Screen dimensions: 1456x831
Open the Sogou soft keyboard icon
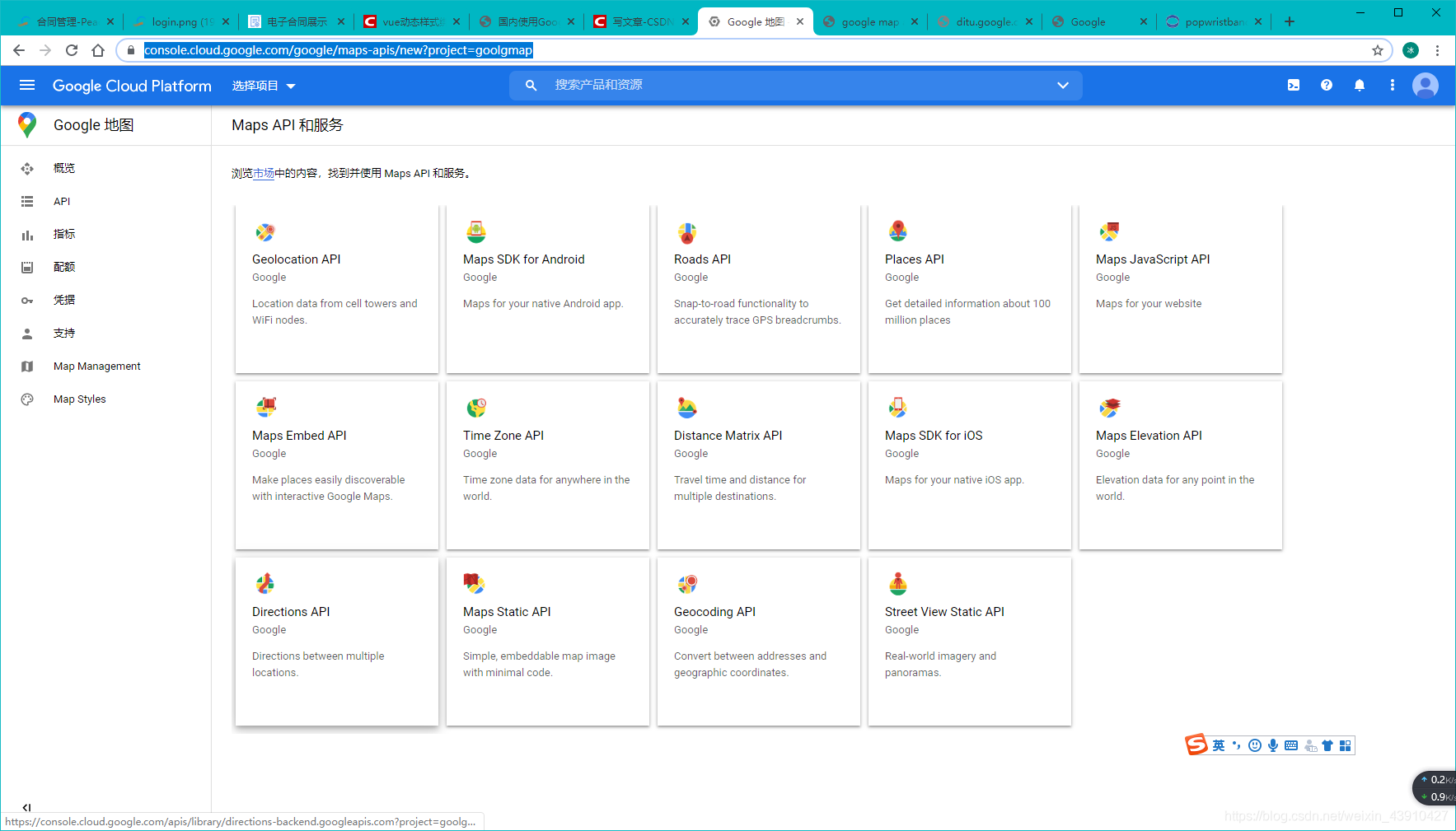pyautogui.click(x=1291, y=745)
